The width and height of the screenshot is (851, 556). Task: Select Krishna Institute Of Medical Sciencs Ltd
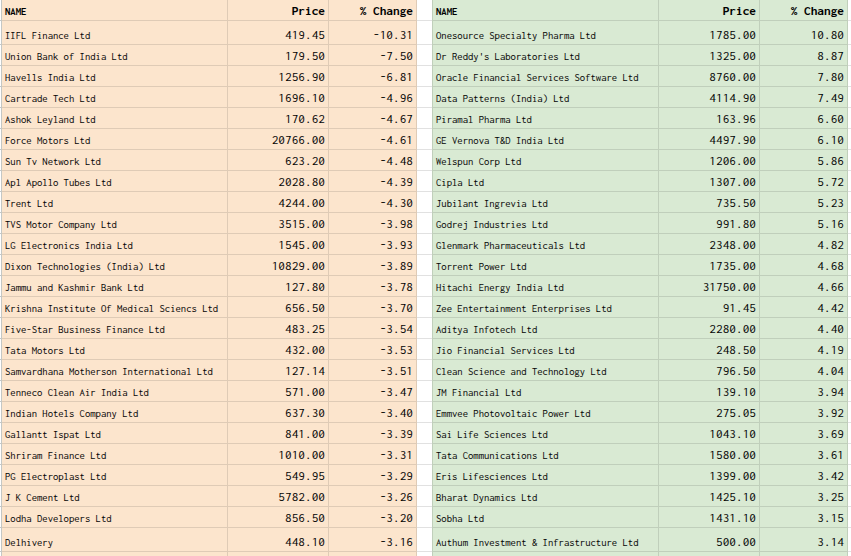tap(111, 309)
